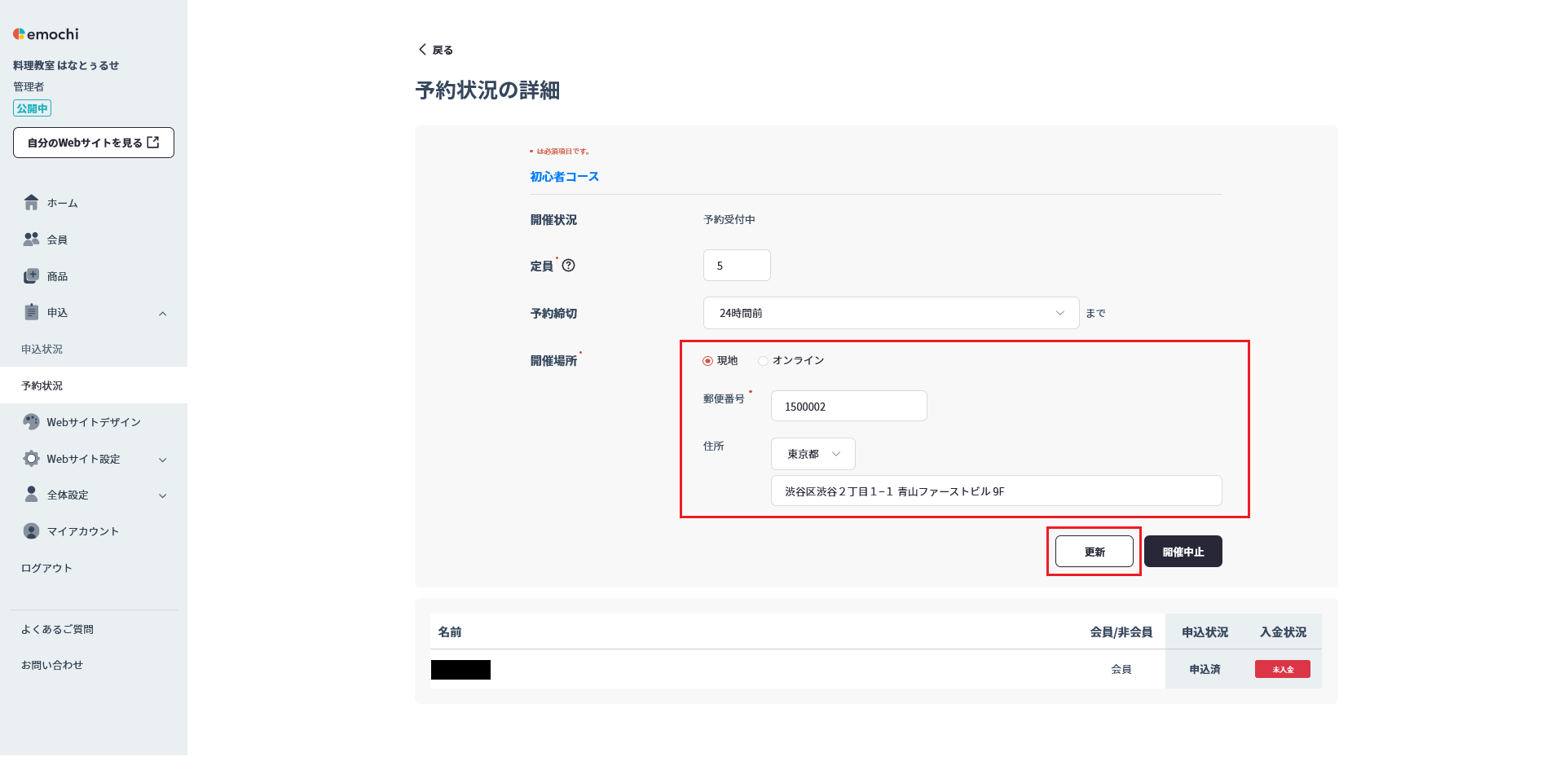
Task: Click the 全体設定 person icon
Action: [31, 495]
